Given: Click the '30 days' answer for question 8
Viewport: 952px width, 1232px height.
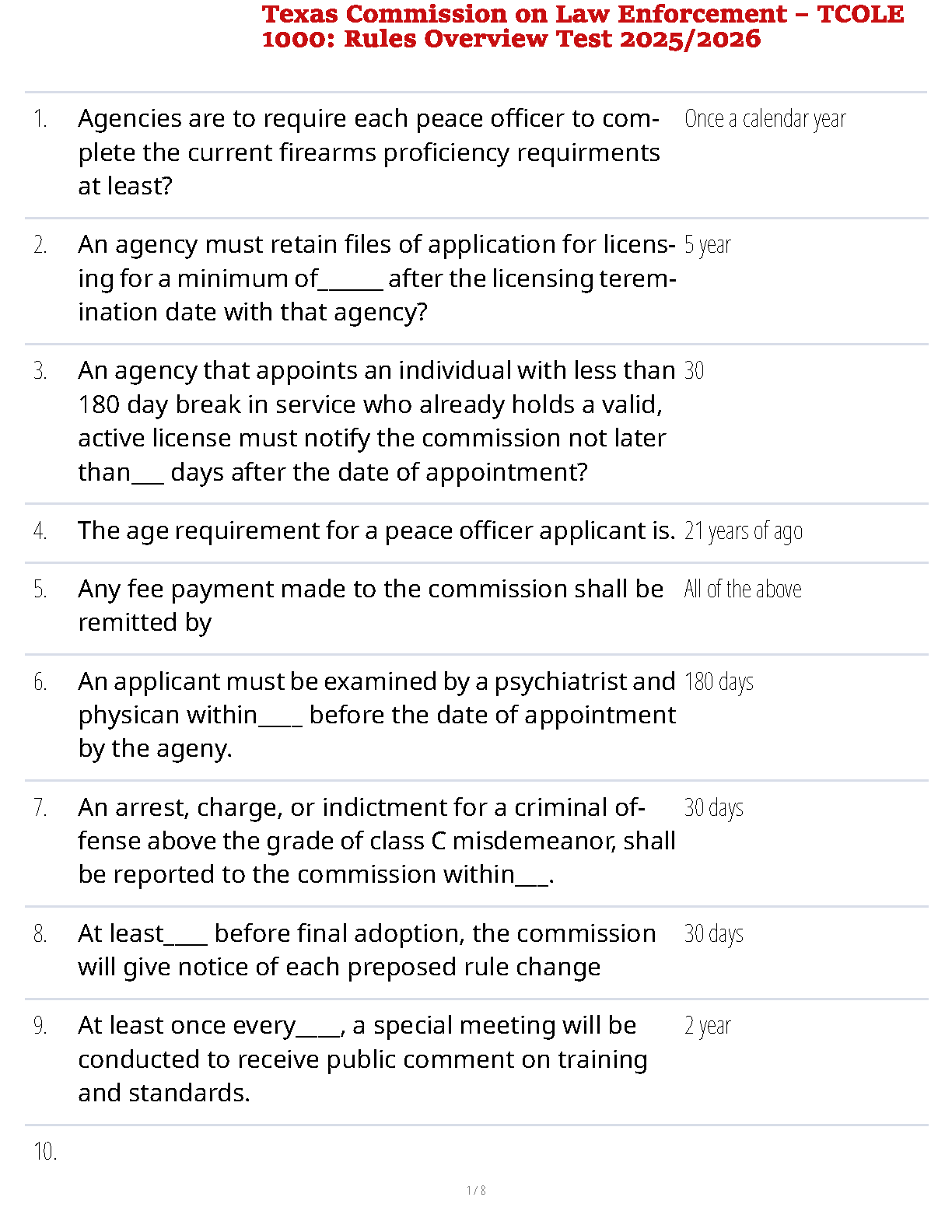Looking at the screenshot, I should pyautogui.click(x=714, y=934).
